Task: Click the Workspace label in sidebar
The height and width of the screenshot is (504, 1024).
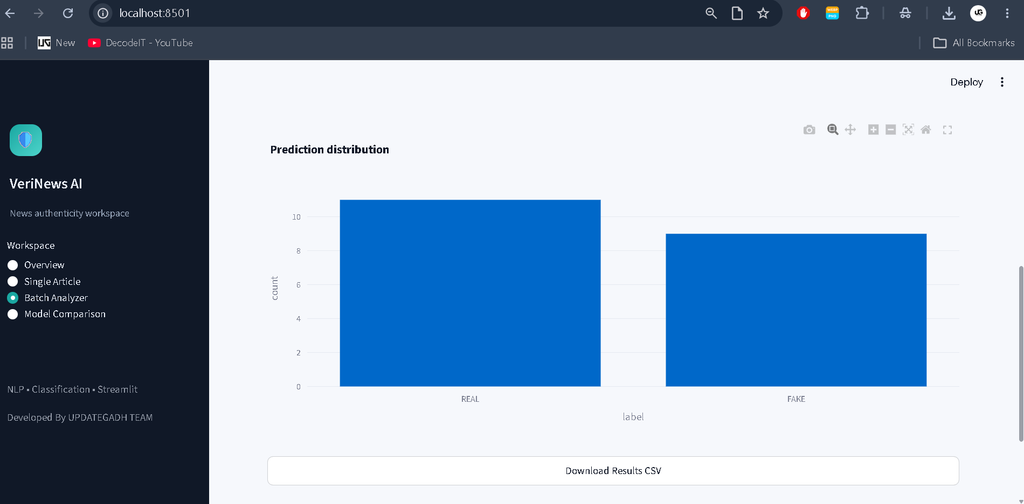Action: [31, 245]
